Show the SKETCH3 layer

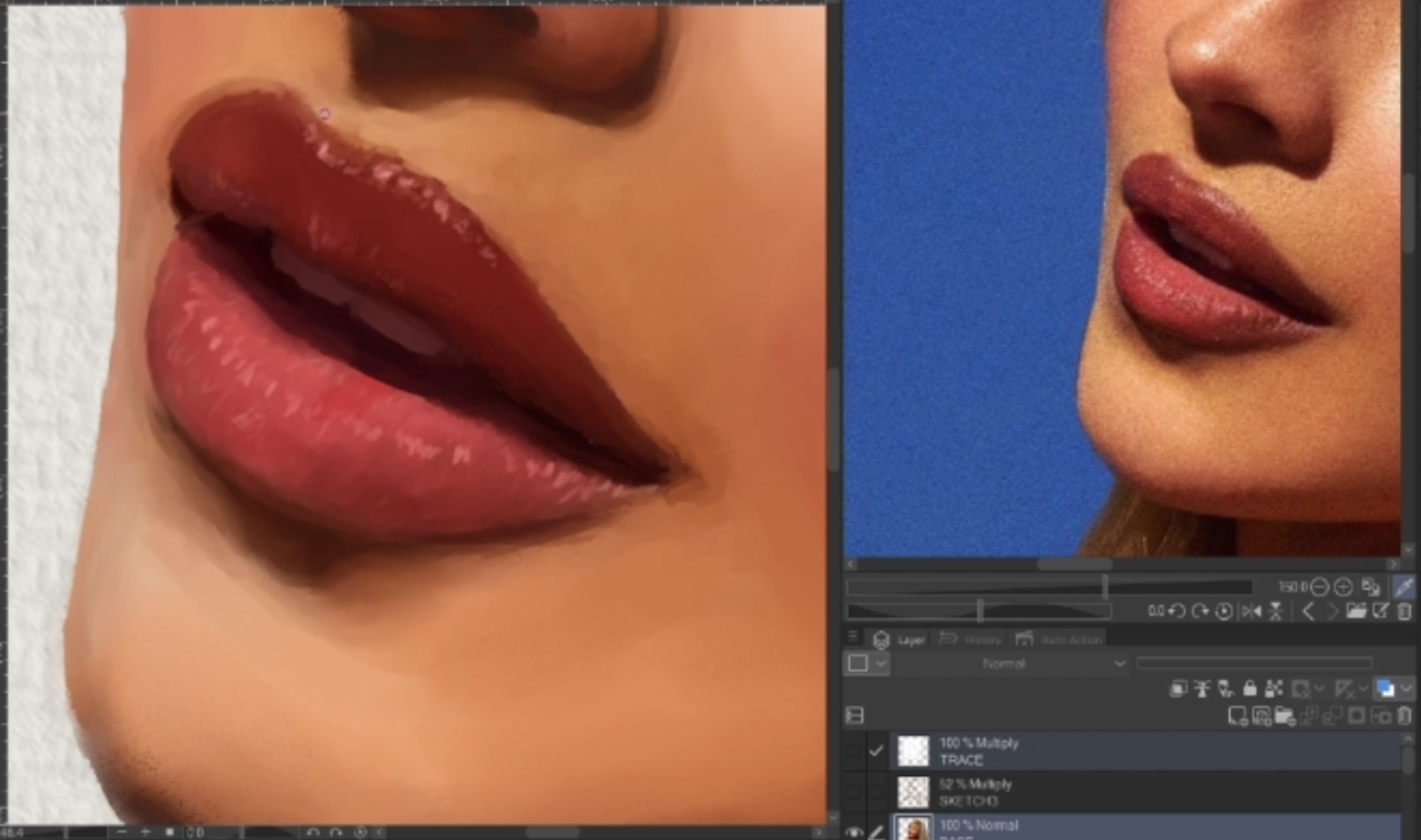tap(855, 792)
